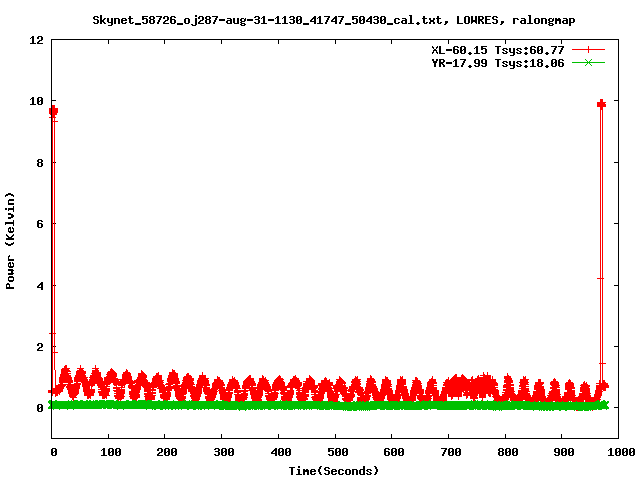Click the y-axis tick label 12
640x480 pixels.
pos(36,40)
